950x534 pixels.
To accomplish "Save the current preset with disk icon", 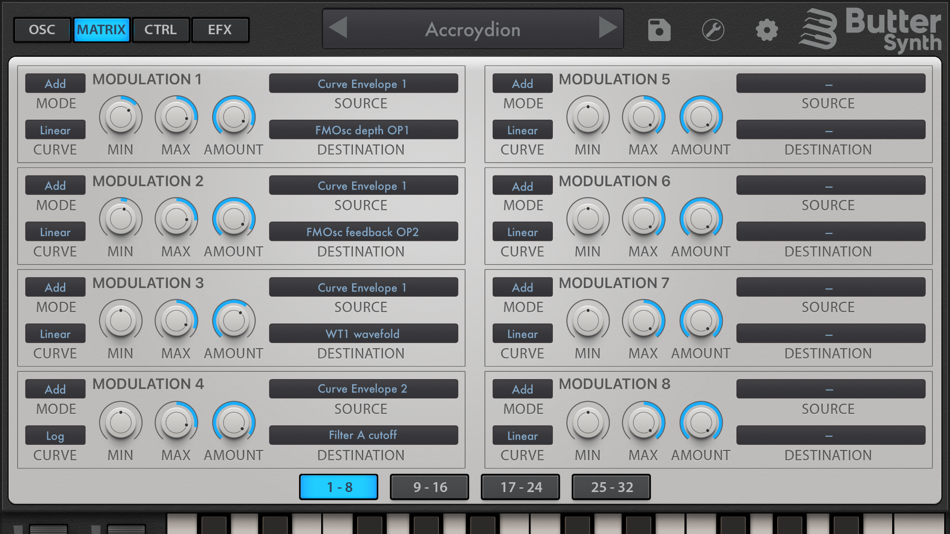I will [x=659, y=29].
